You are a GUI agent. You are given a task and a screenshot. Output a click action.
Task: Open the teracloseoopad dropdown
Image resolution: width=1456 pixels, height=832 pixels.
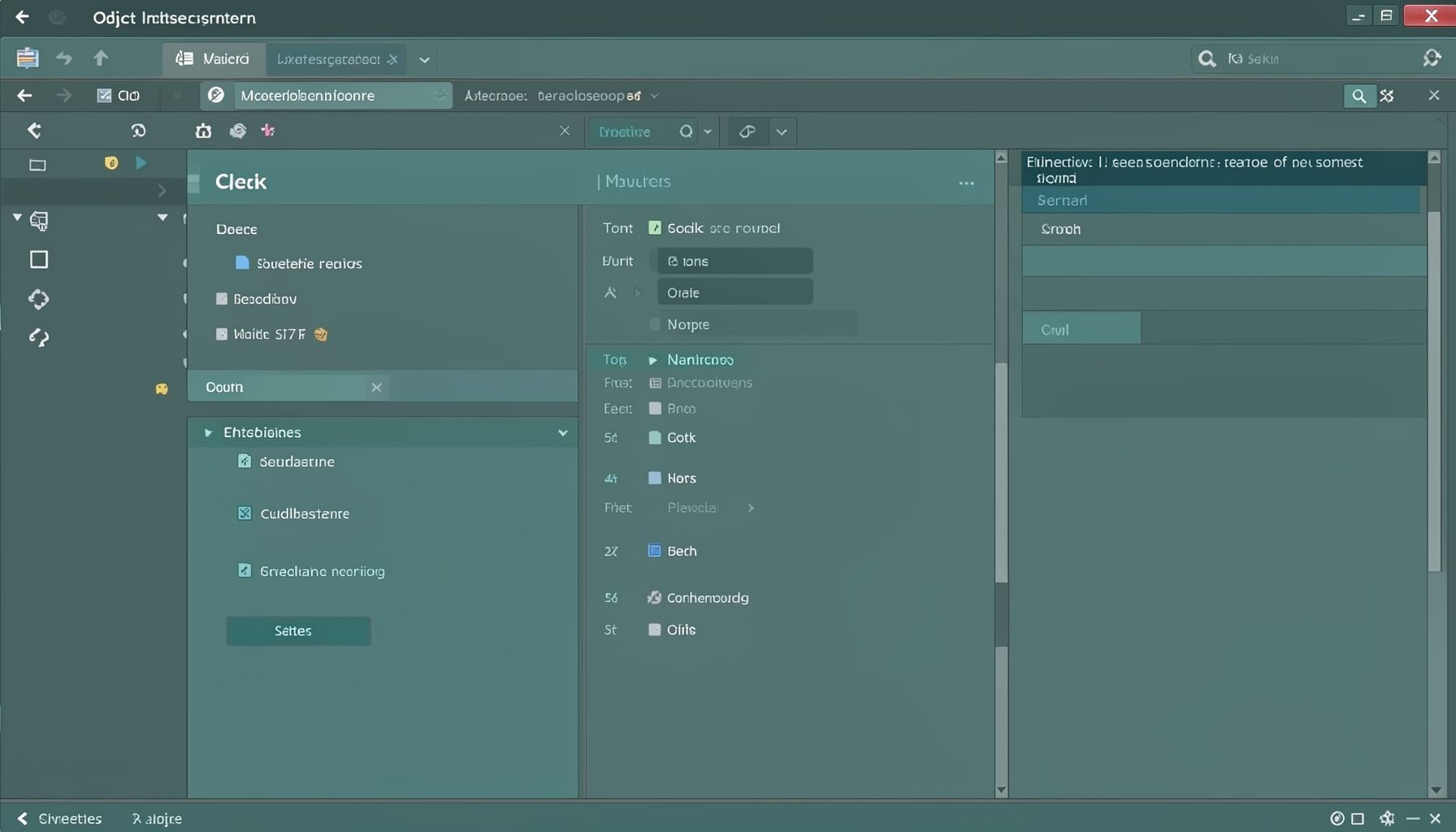[655, 96]
